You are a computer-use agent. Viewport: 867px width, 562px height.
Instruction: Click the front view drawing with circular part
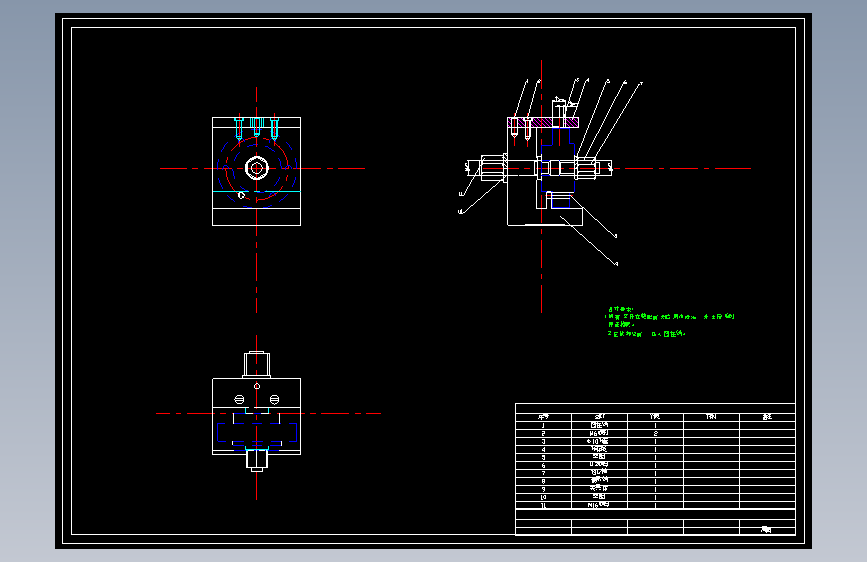point(257,171)
